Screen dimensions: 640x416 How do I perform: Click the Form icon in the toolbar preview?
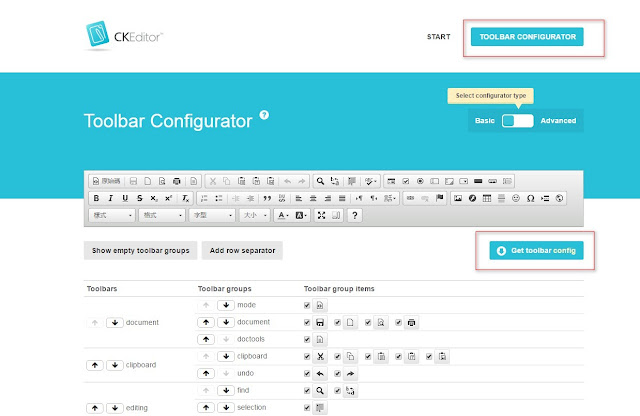click(x=391, y=181)
